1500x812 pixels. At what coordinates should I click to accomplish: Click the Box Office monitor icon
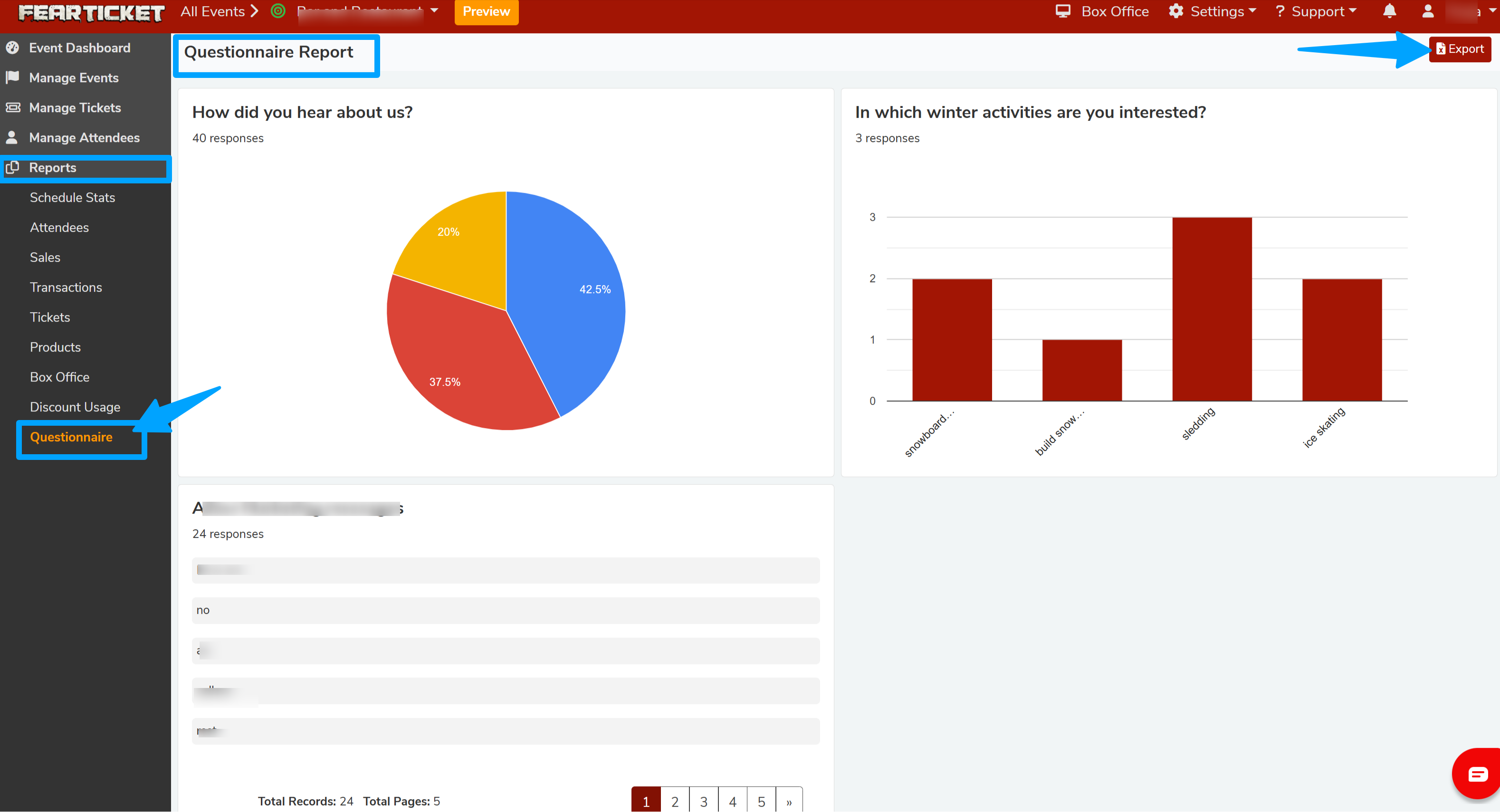coord(1063,11)
